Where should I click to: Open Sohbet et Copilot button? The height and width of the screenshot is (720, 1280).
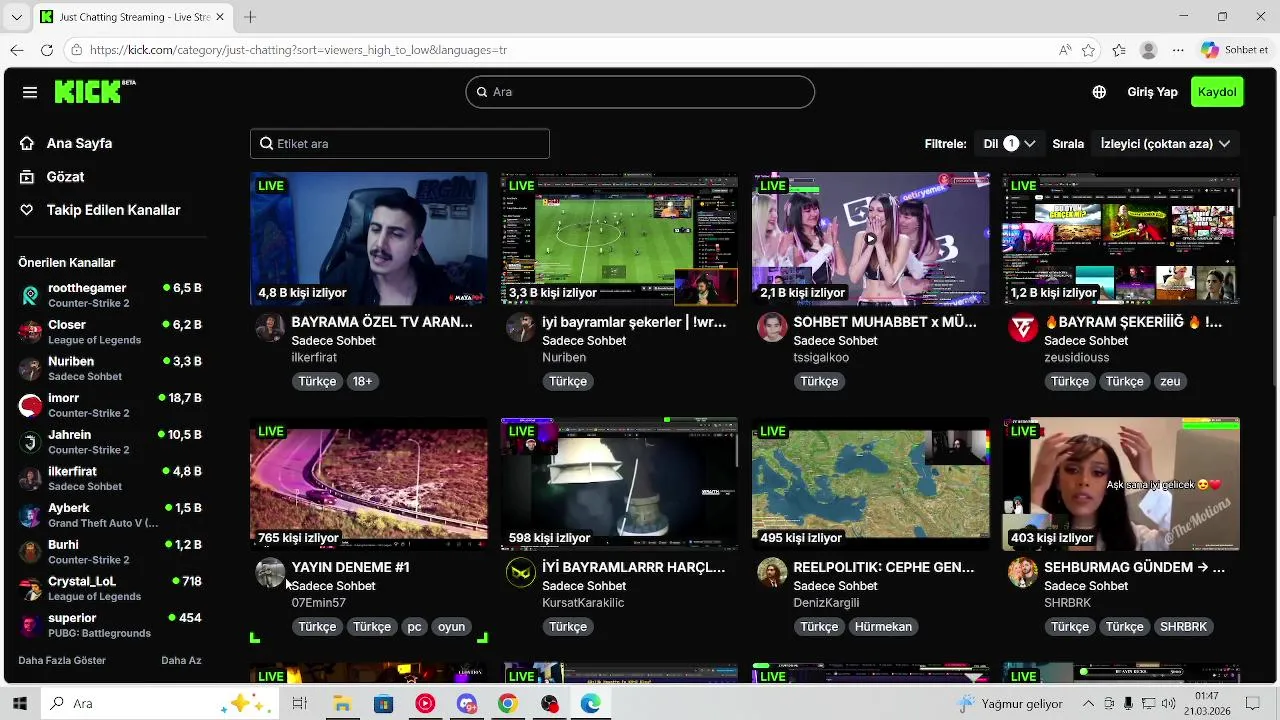1236,50
